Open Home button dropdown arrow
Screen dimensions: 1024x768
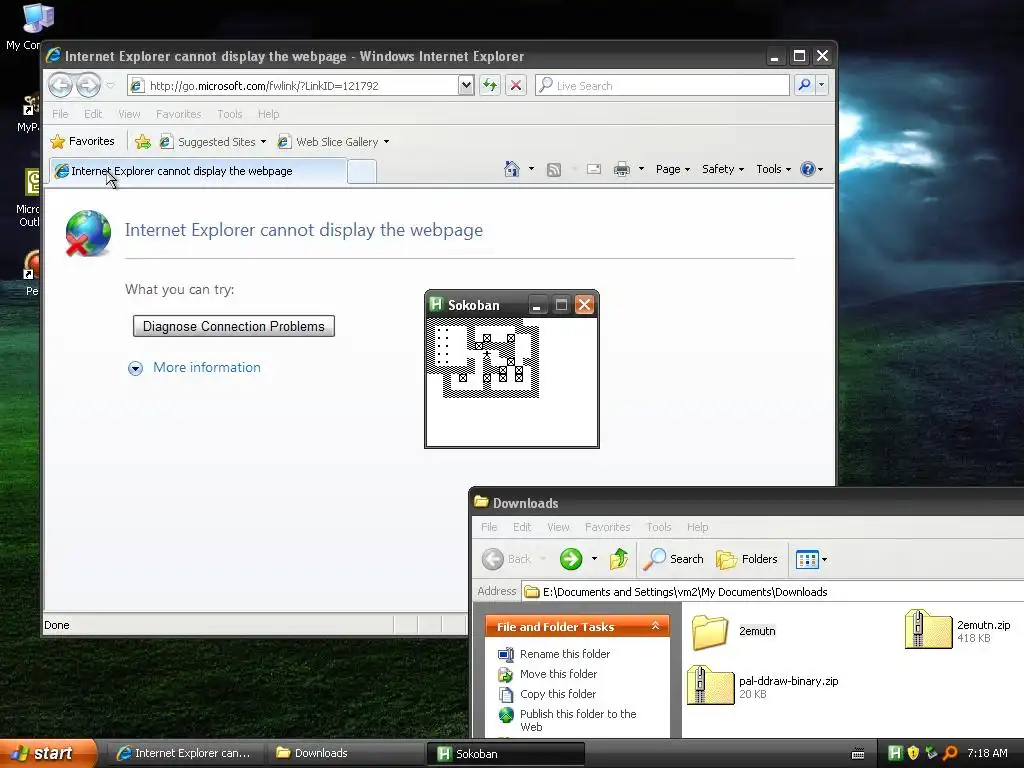tap(531, 169)
